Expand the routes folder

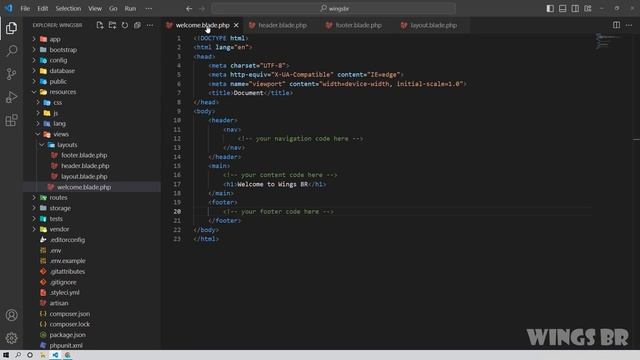tap(58, 198)
